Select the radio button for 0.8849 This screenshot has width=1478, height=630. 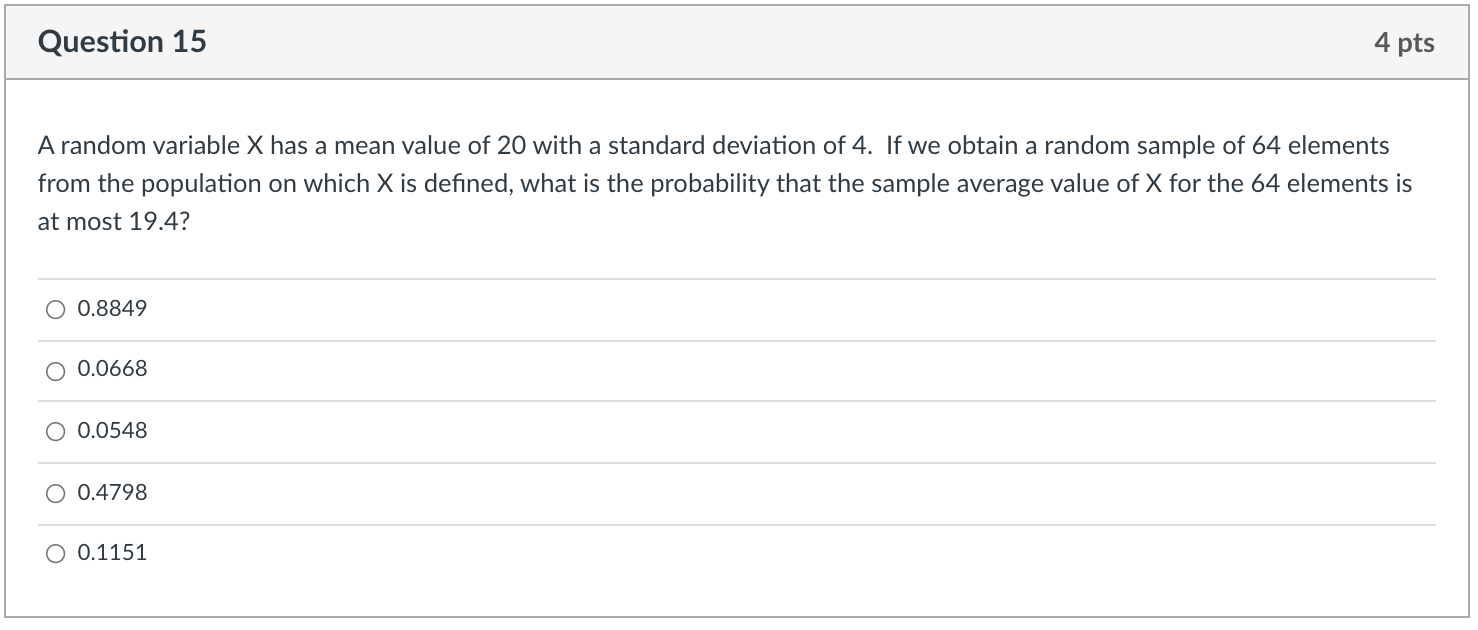click(56, 308)
